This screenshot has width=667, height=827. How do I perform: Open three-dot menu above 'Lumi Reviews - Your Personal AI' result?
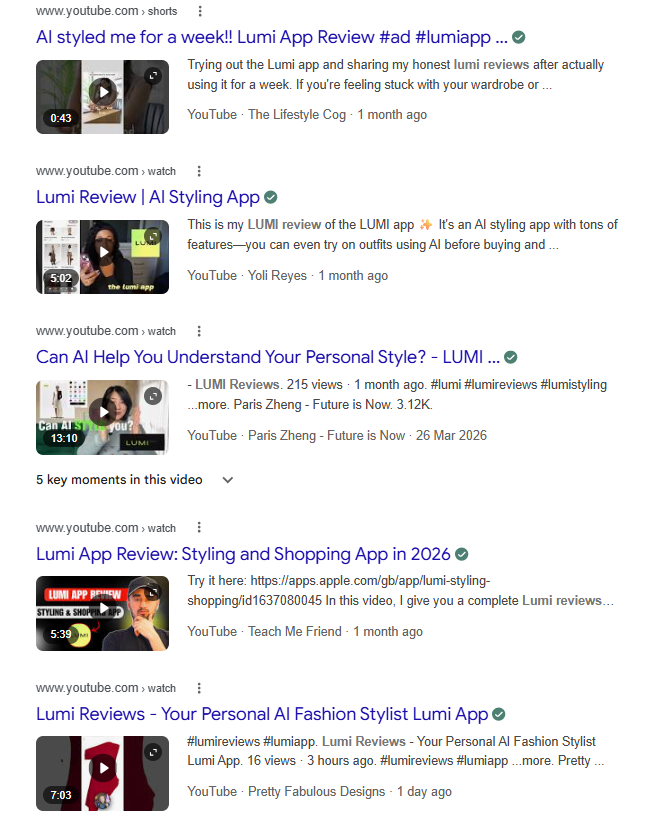pos(199,688)
